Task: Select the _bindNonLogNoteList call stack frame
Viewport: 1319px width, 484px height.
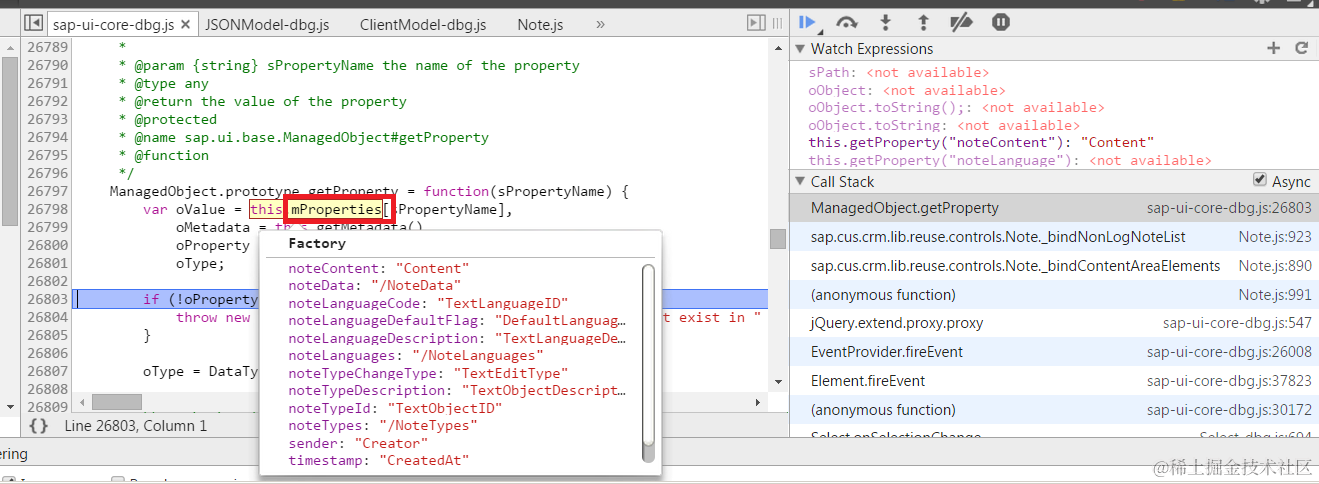Action: pos(1054,237)
